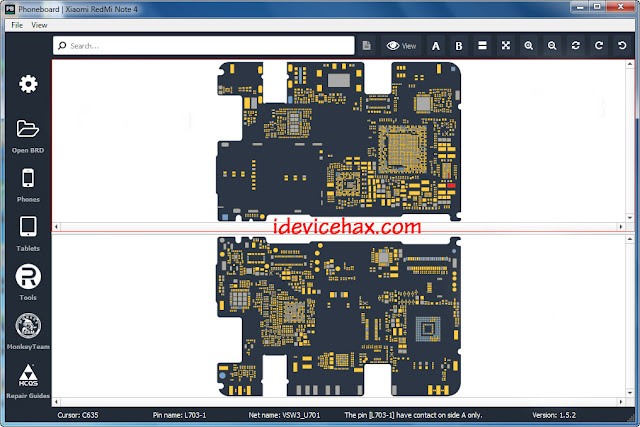Zoom in on the board
Viewport: 640px width, 427px height.
529,46
